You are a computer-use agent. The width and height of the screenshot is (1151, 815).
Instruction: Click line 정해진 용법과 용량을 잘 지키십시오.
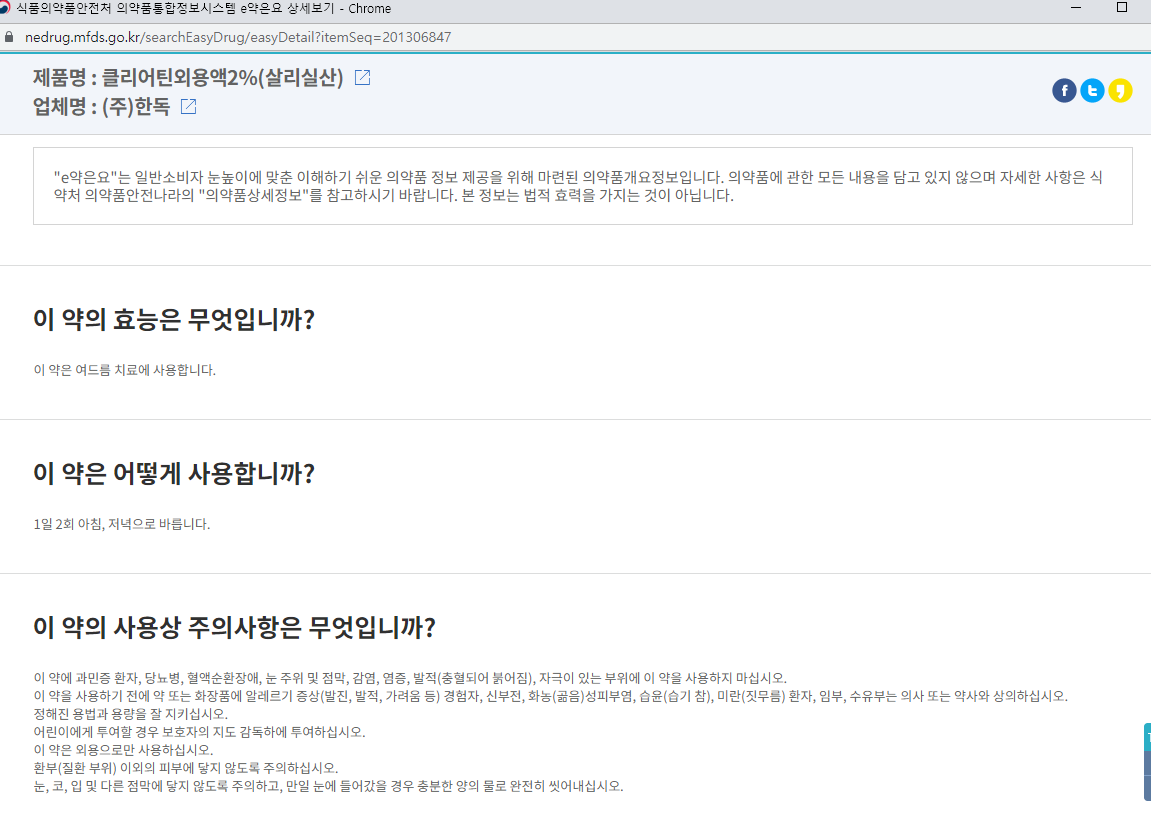click(131, 714)
